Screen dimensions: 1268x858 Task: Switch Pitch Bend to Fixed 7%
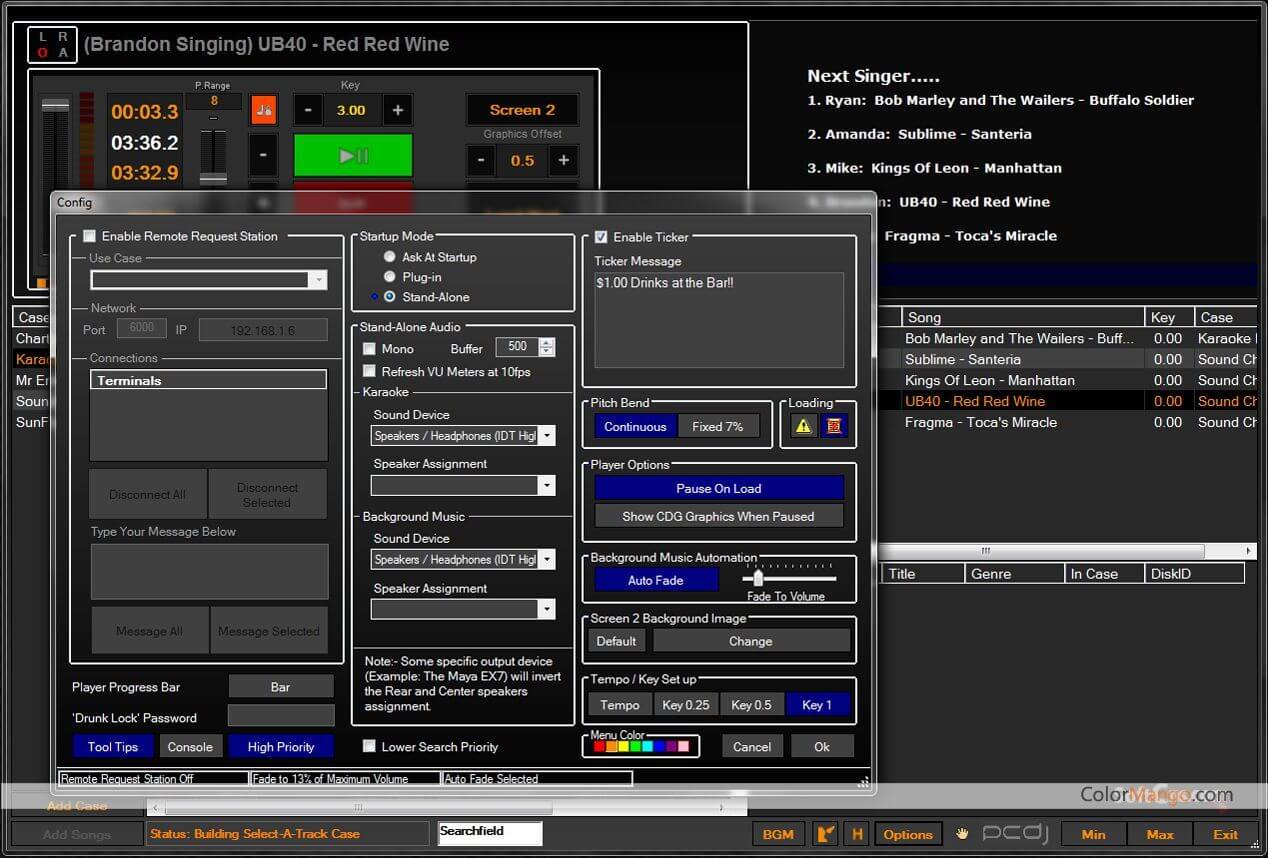coord(718,425)
